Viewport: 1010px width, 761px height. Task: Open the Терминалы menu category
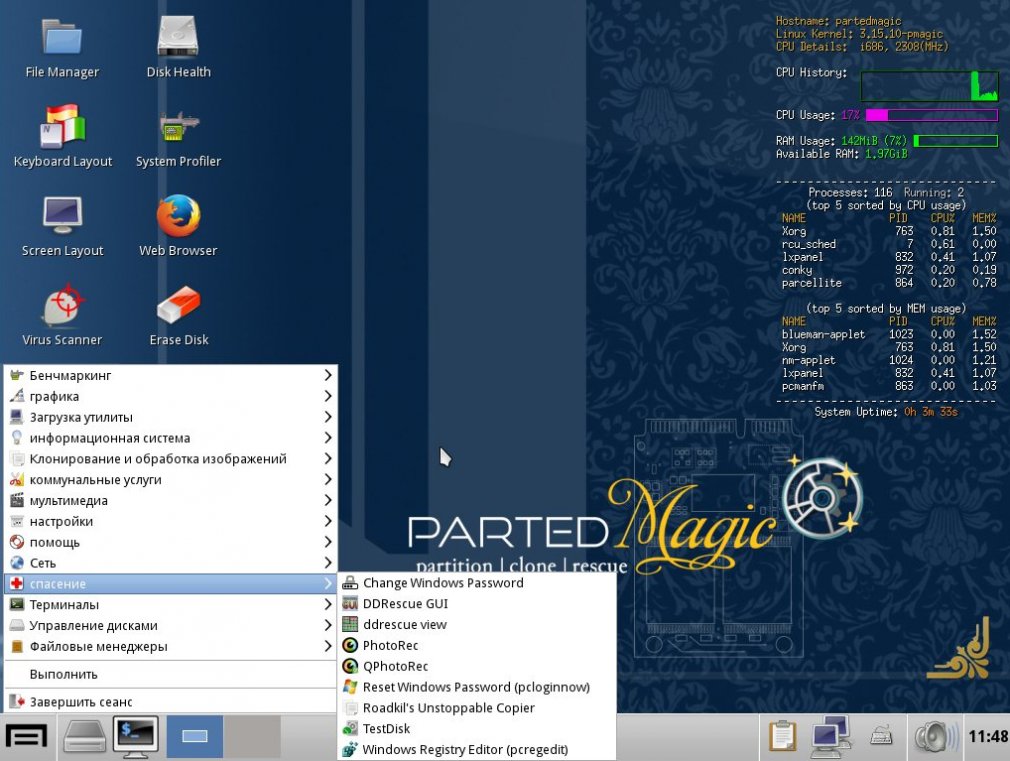[x=171, y=604]
